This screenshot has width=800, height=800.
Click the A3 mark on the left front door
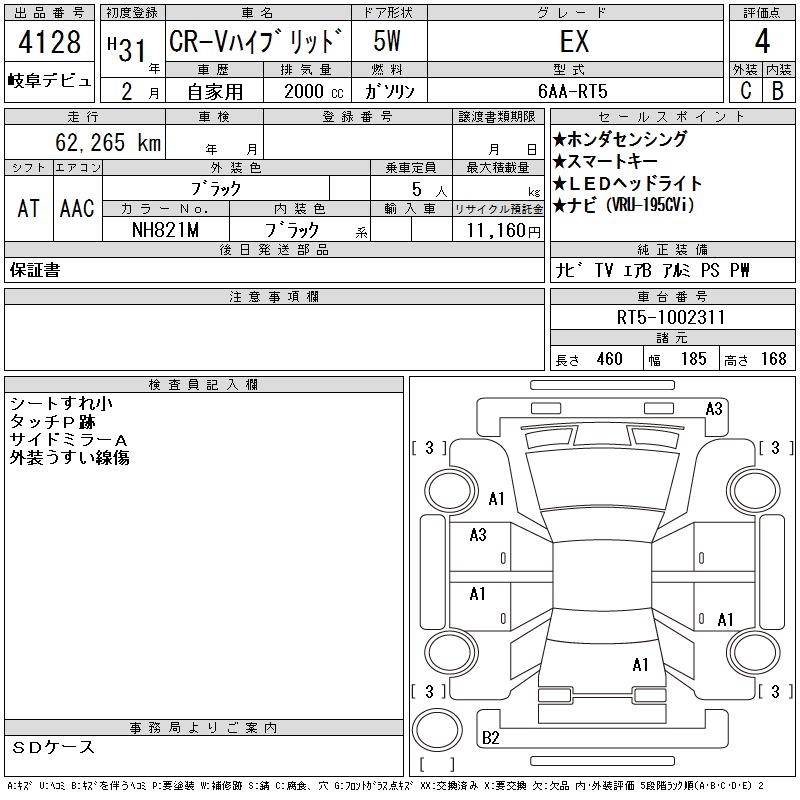pos(478,535)
